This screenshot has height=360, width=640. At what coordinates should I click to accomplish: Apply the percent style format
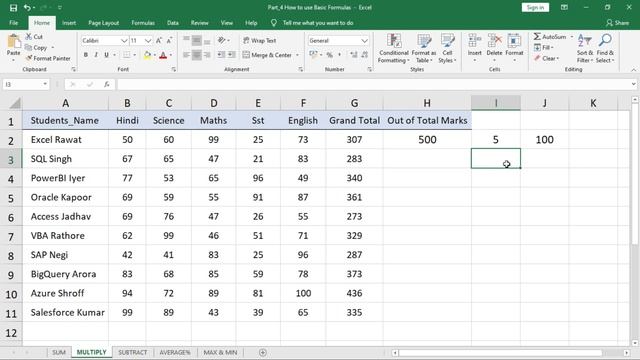click(x=329, y=55)
